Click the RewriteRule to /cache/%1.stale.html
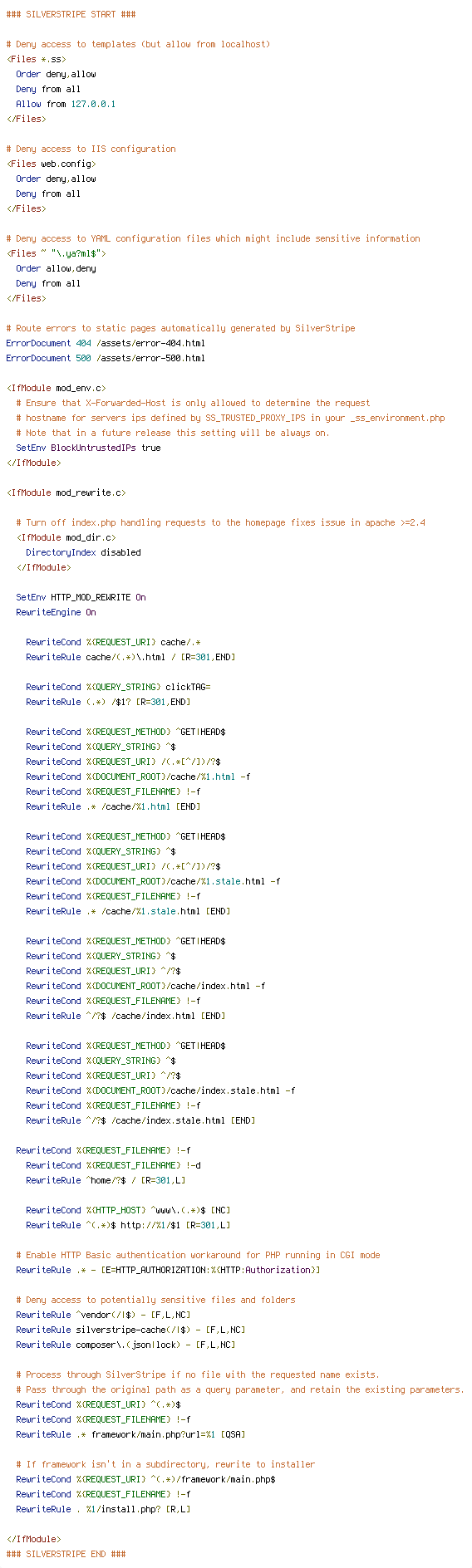The width and height of the screenshot is (472, 1568). pyautogui.click(x=128, y=911)
